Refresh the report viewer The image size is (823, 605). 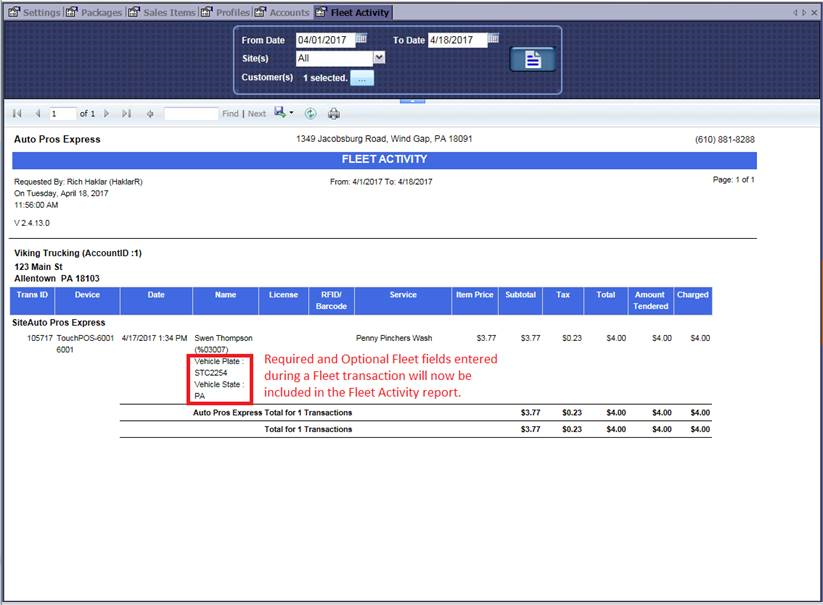click(311, 113)
